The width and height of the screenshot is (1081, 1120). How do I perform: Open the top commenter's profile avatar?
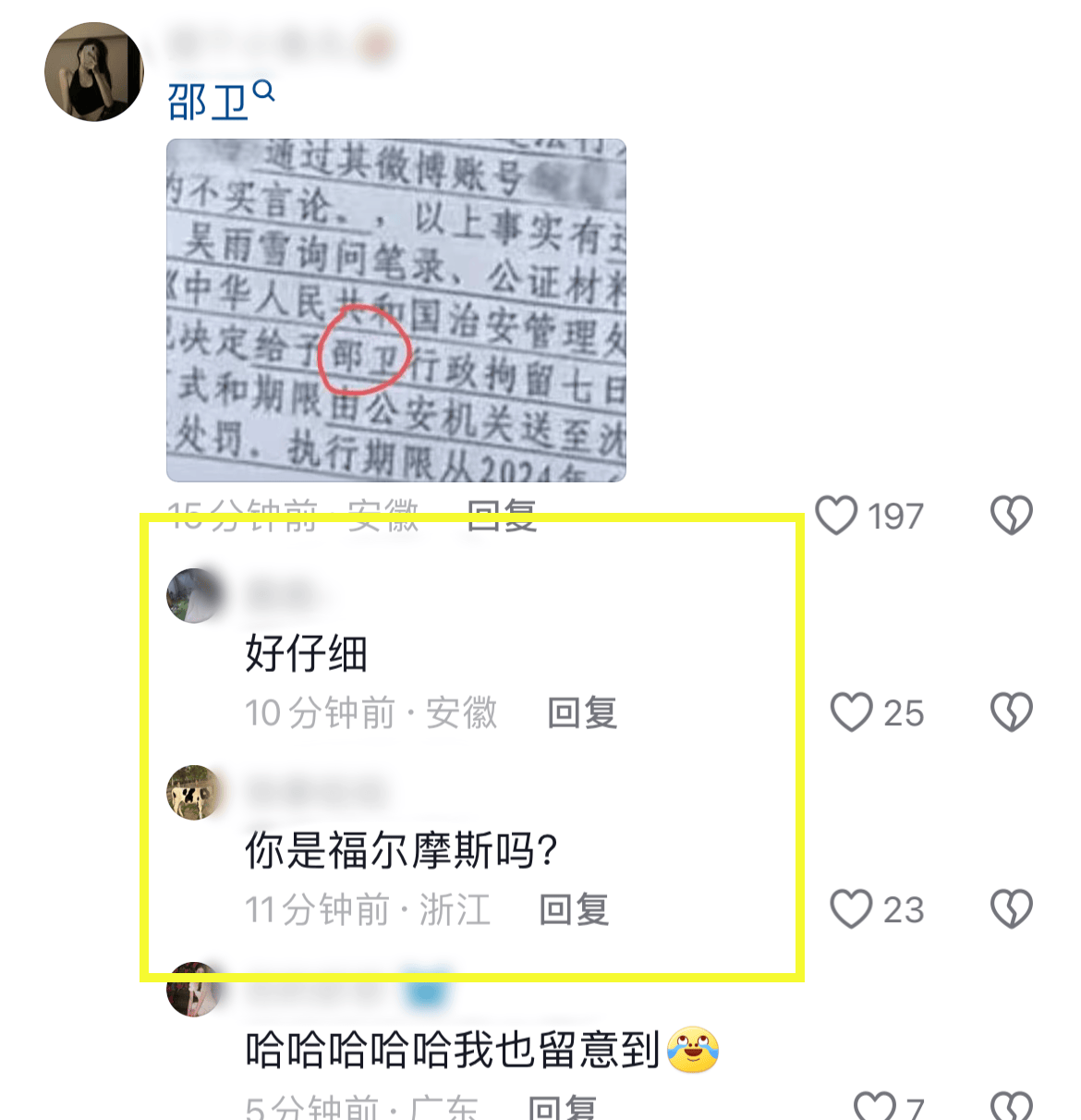tap(94, 72)
